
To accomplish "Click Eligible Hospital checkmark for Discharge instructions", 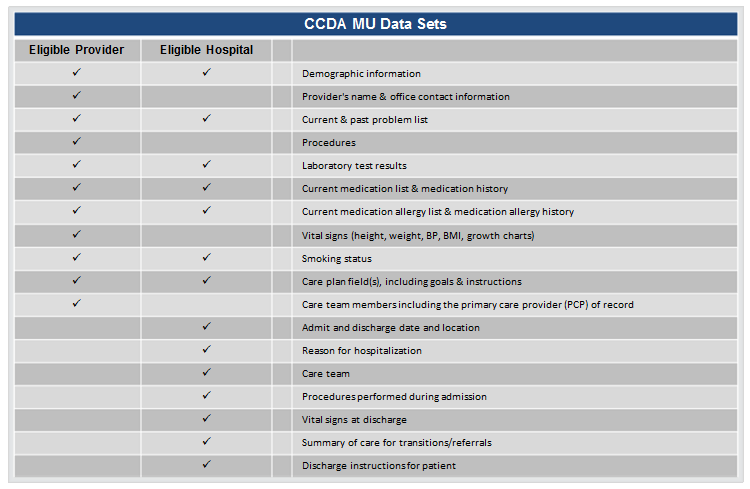I will [206, 464].
